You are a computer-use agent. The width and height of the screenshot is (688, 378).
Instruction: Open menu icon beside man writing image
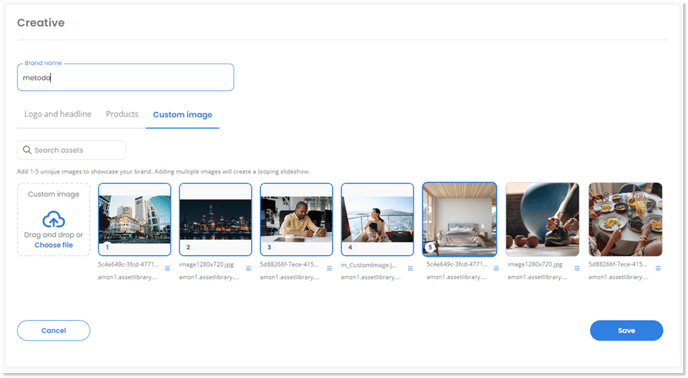(x=329, y=268)
